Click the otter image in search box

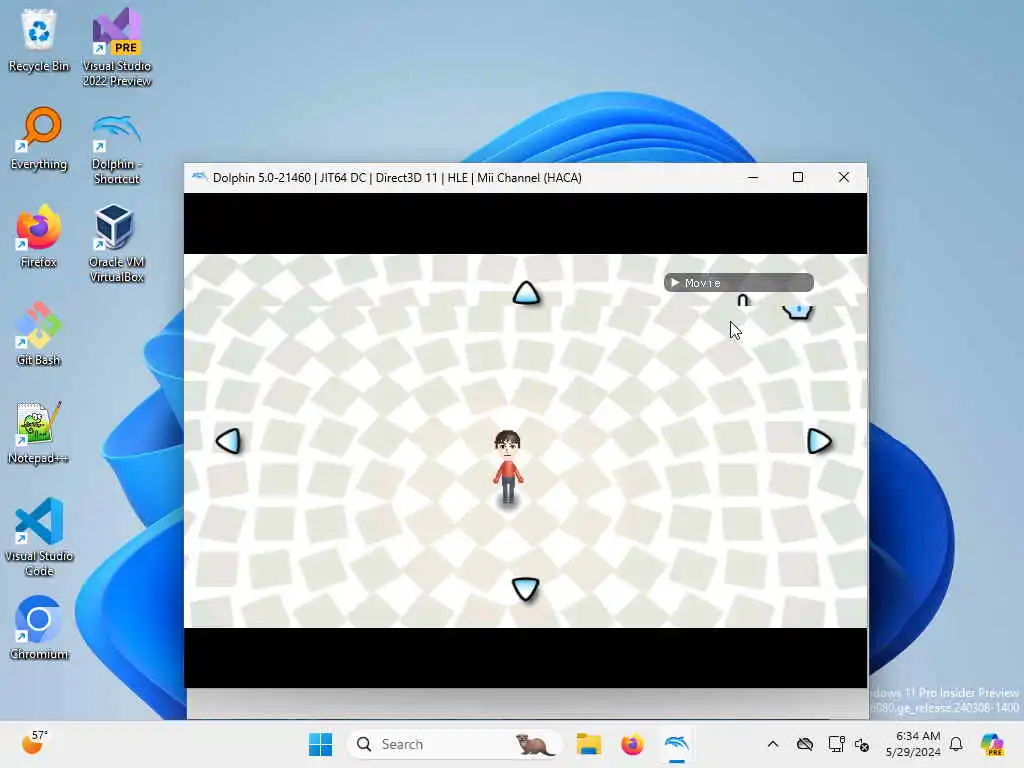(x=535, y=744)
